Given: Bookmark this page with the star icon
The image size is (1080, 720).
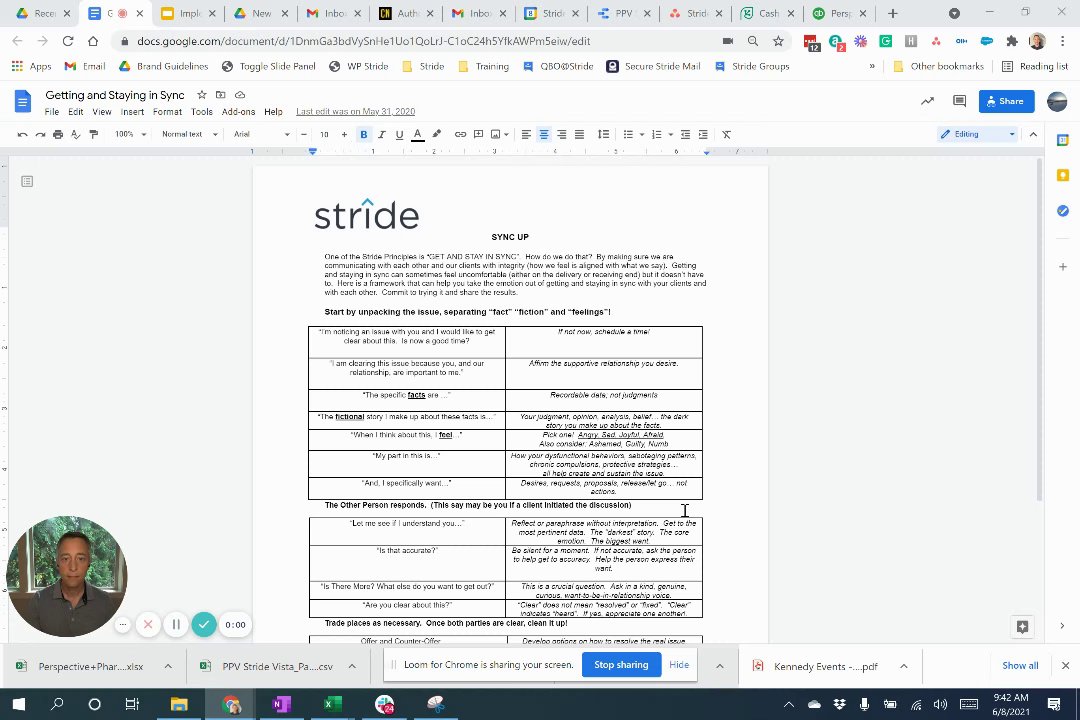Looking at the screenshot, I should click(x=778, y=41).
